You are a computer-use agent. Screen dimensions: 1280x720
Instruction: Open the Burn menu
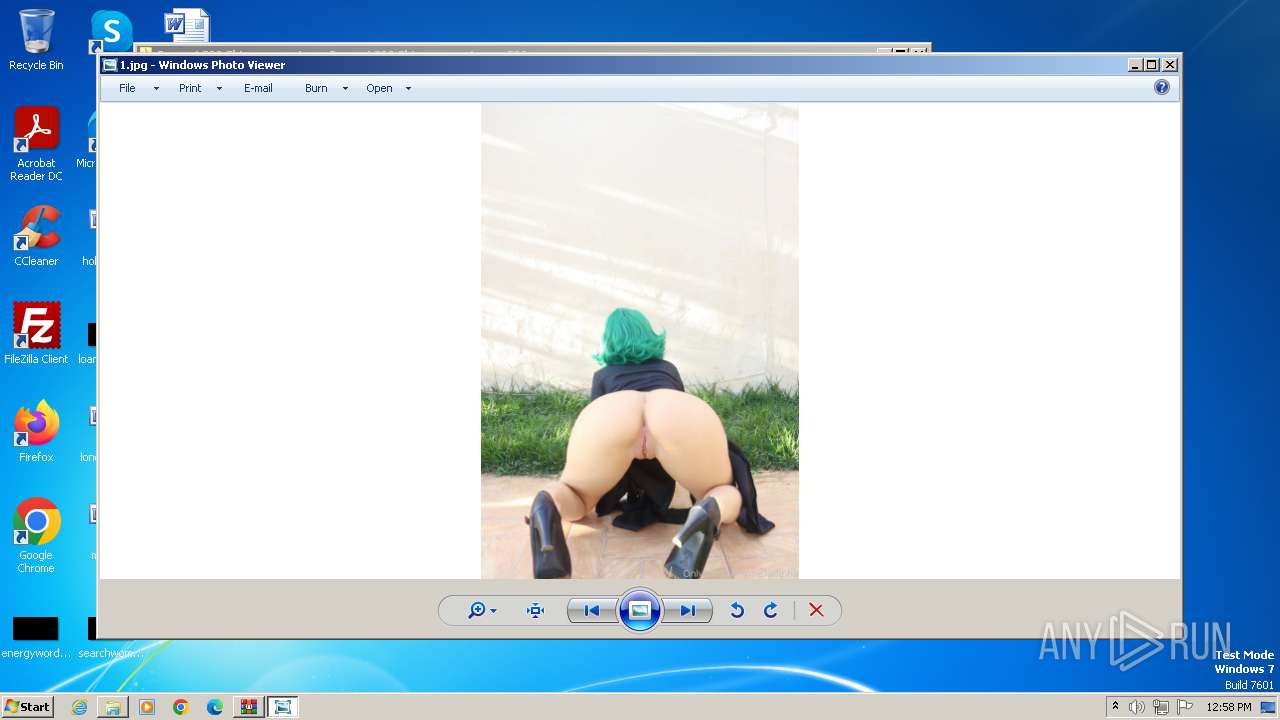(x=316, y=88)
